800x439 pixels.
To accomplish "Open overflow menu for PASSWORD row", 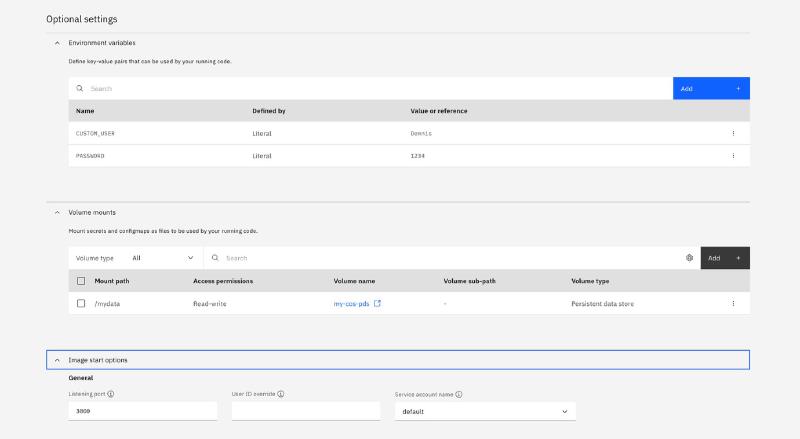I will tap(733, 156).
